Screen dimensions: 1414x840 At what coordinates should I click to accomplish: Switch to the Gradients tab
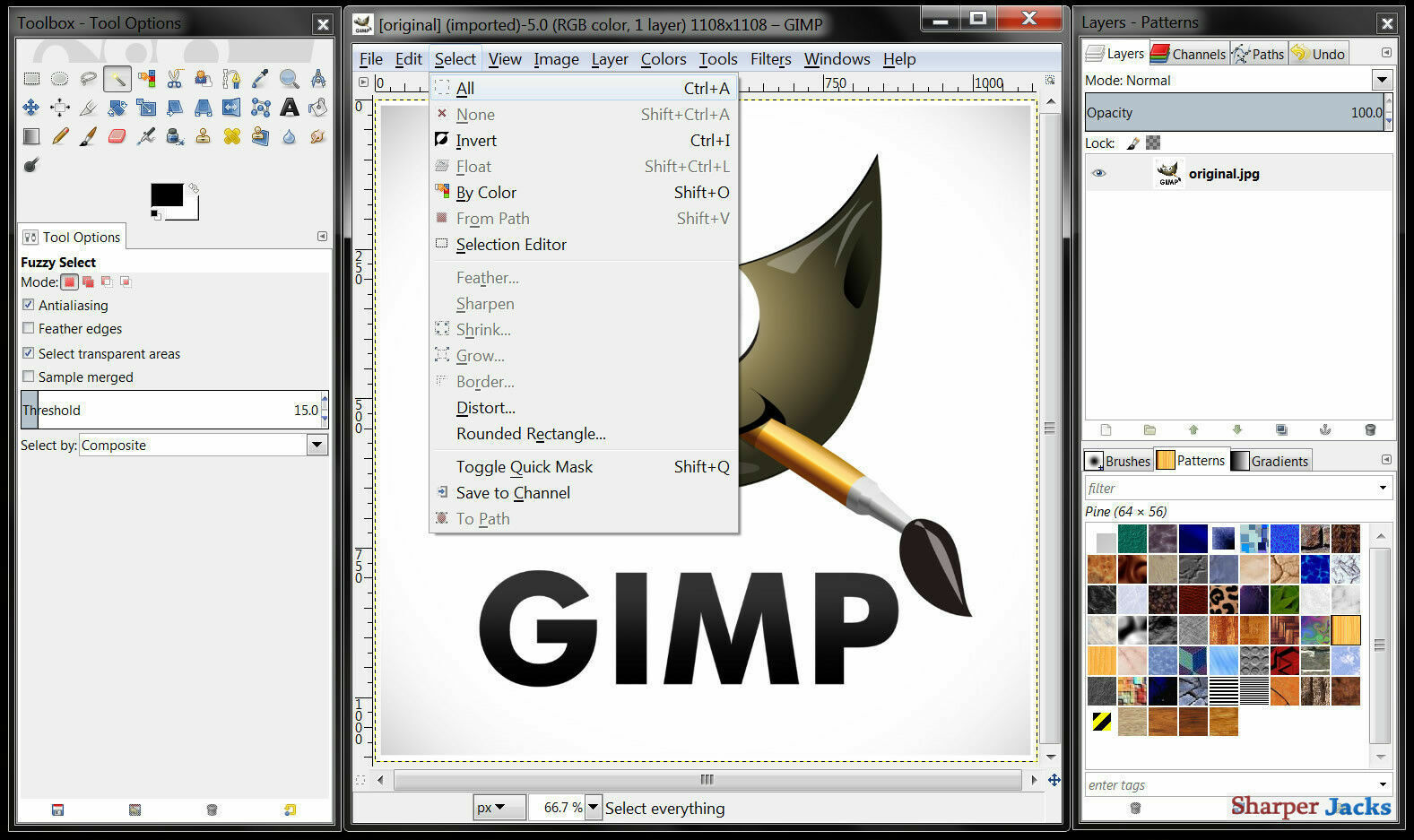coord(1270,461)
